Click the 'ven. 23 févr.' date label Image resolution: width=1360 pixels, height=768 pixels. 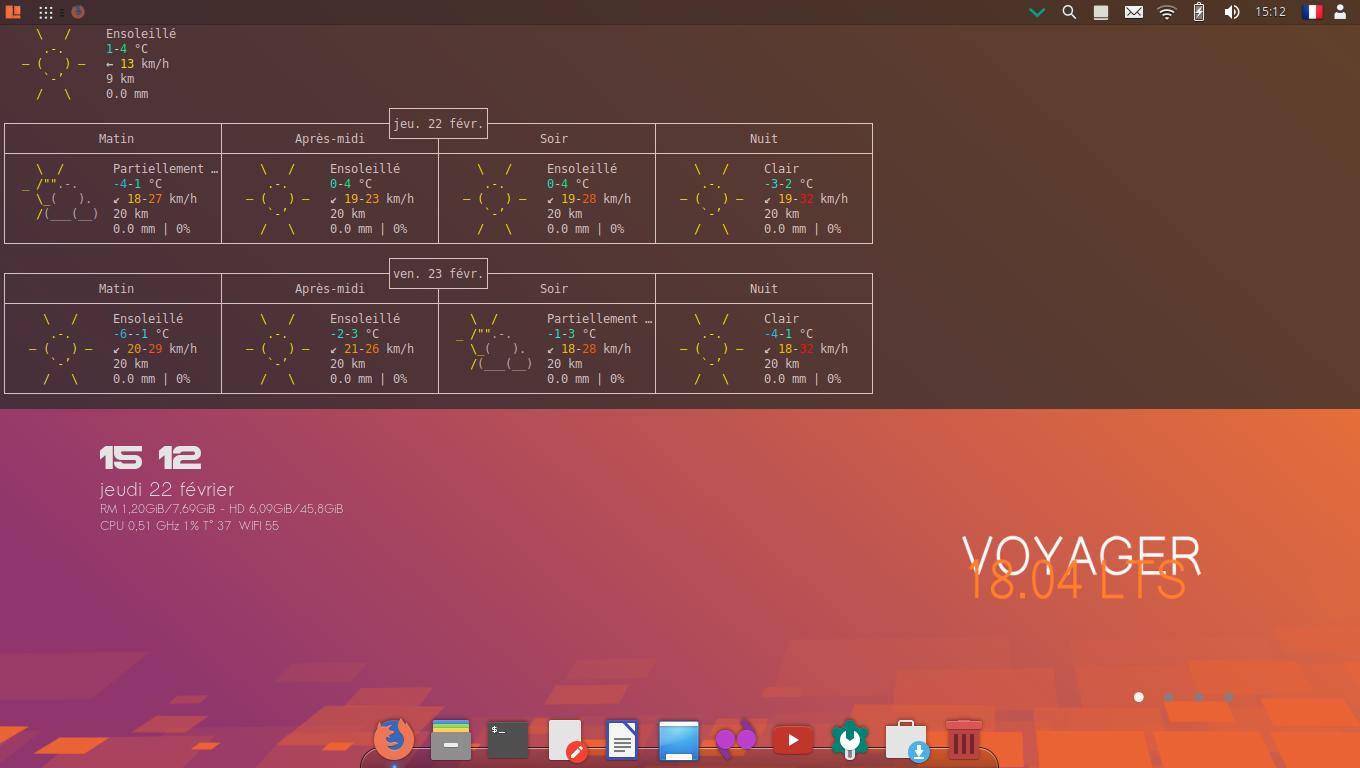click(438, 274)
